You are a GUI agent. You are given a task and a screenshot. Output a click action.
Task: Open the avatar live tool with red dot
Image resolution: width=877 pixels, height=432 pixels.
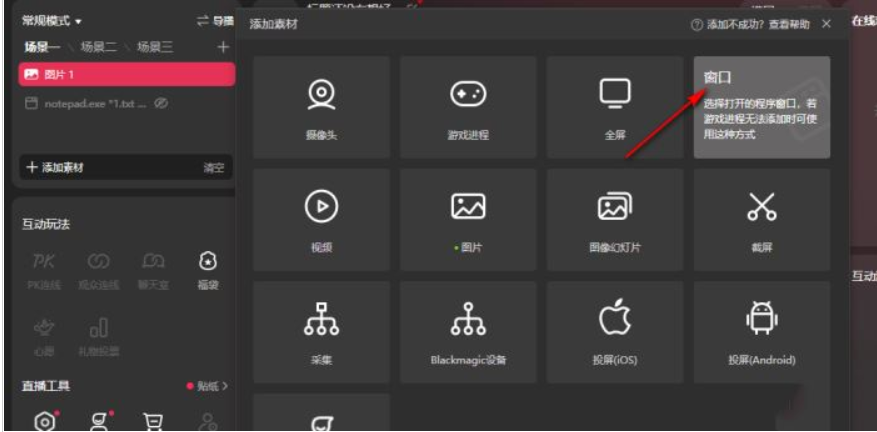[100, 421]
